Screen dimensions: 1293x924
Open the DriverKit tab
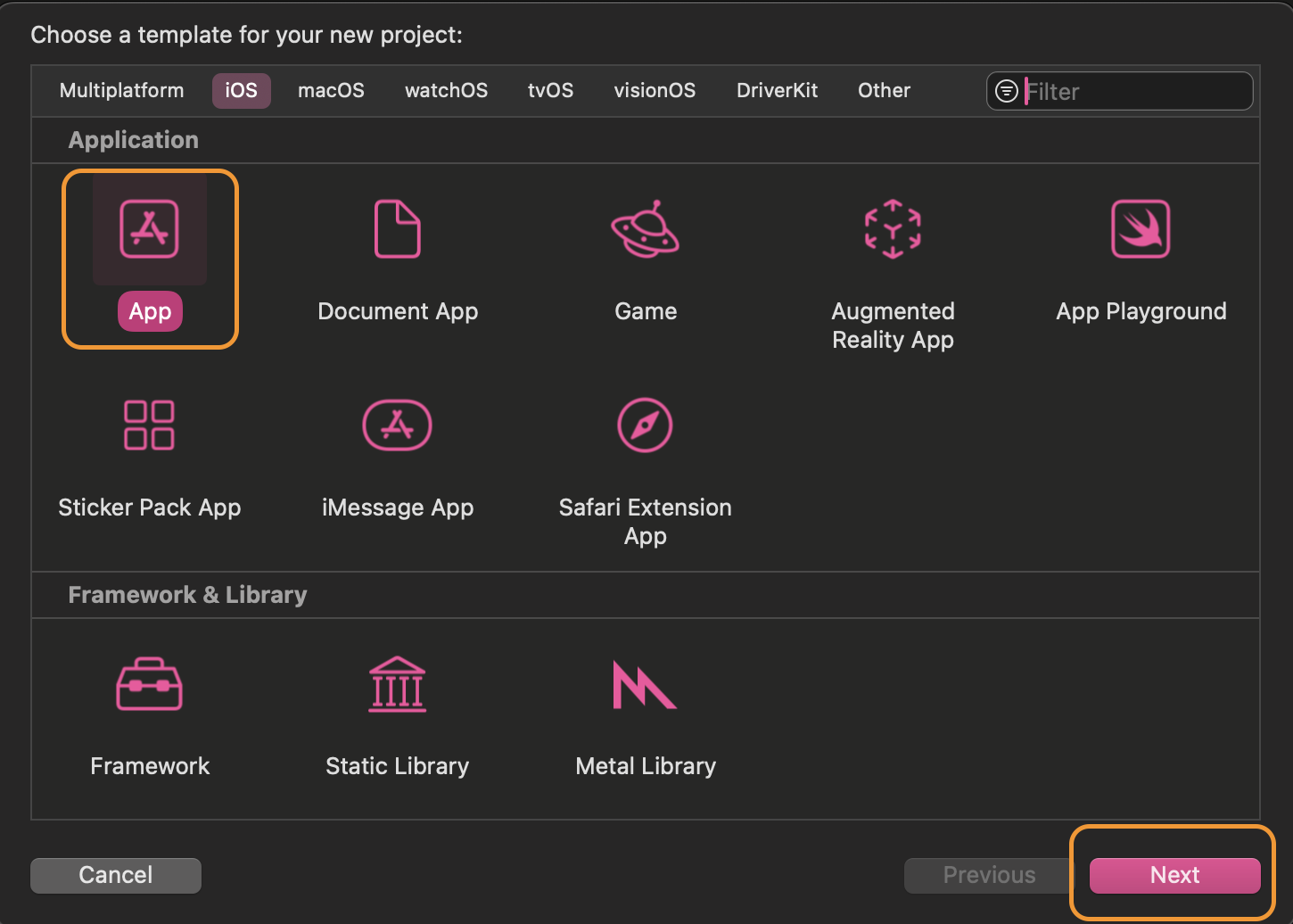[778, 91]
